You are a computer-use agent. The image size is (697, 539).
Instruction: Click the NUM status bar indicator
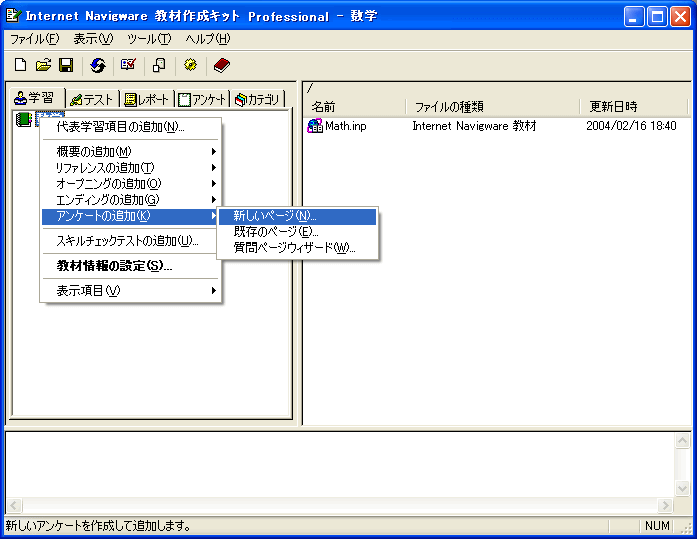click(657, 526)
